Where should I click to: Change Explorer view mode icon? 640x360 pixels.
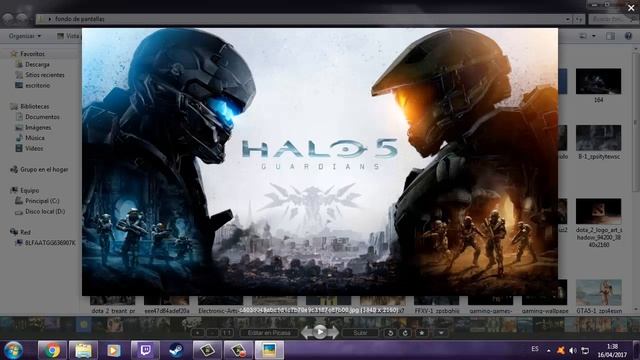pos(583,36)
